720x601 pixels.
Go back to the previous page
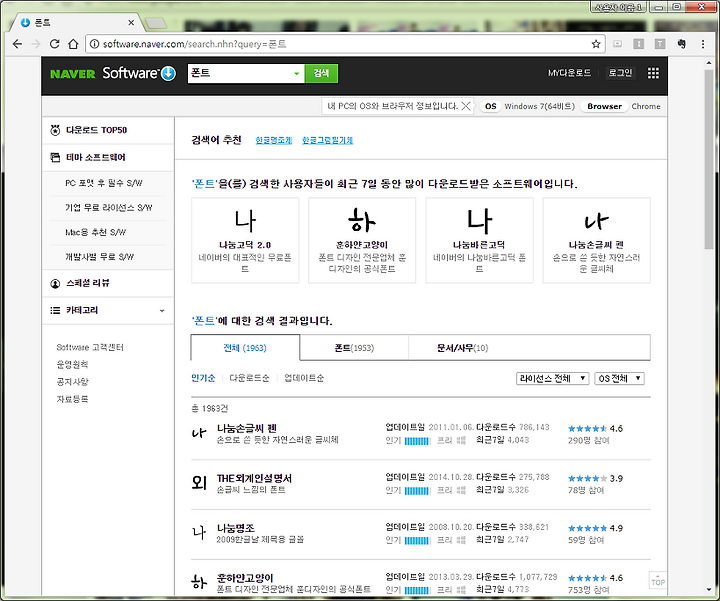tap(17, 44)
